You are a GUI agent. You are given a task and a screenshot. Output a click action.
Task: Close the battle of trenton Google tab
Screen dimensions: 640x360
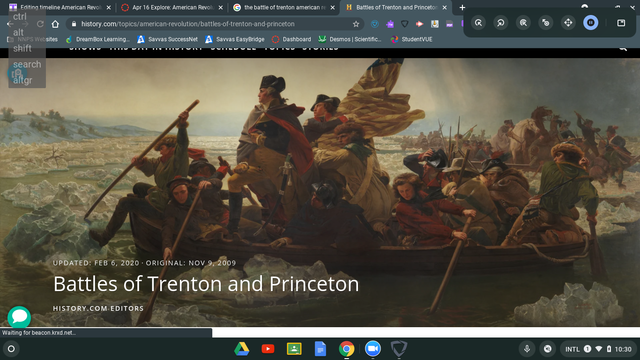[x=333, y=7]
